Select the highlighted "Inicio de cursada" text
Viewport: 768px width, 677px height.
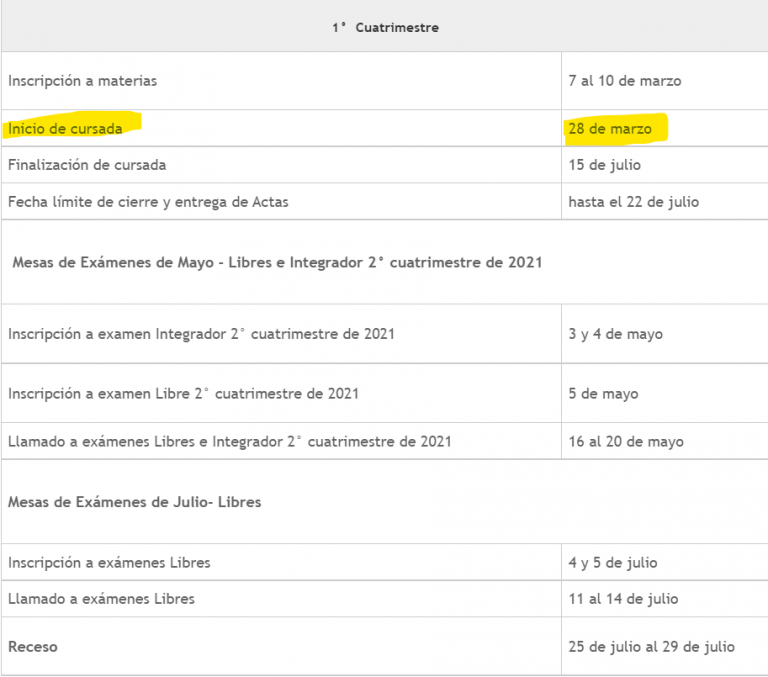click(66, 129)
